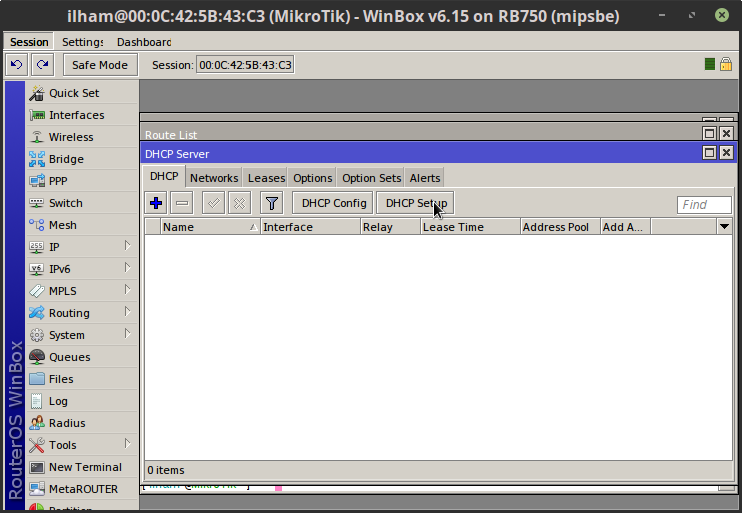Open the Routing menu

[x=81, y=313]
